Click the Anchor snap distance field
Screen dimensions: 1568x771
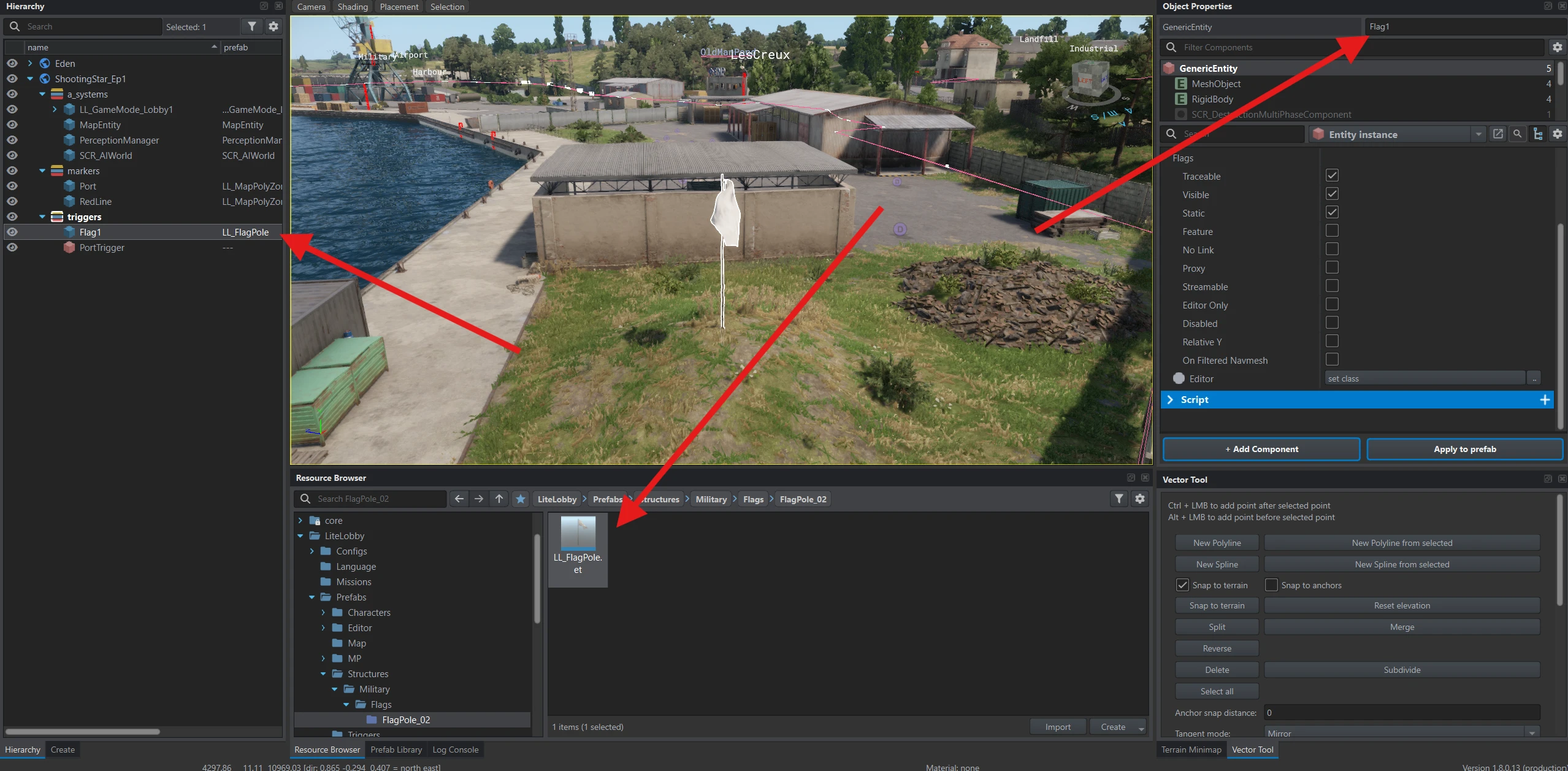1402,713
